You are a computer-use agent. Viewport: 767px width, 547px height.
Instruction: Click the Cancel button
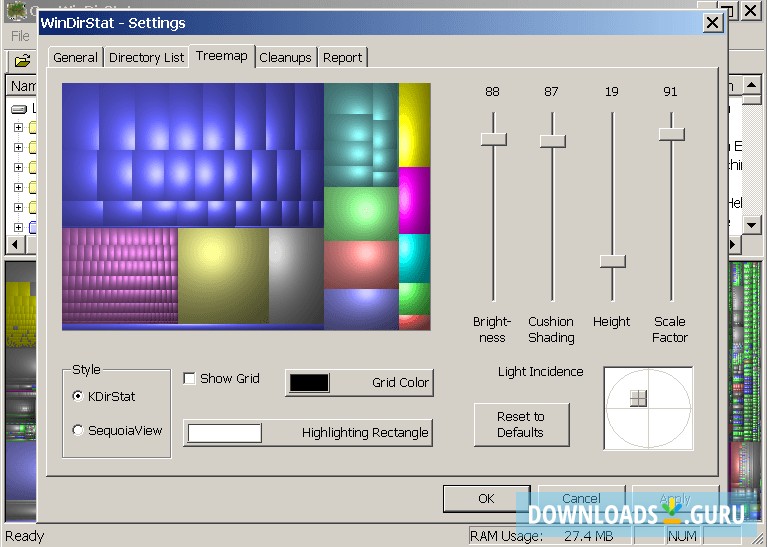pos(581,499)
